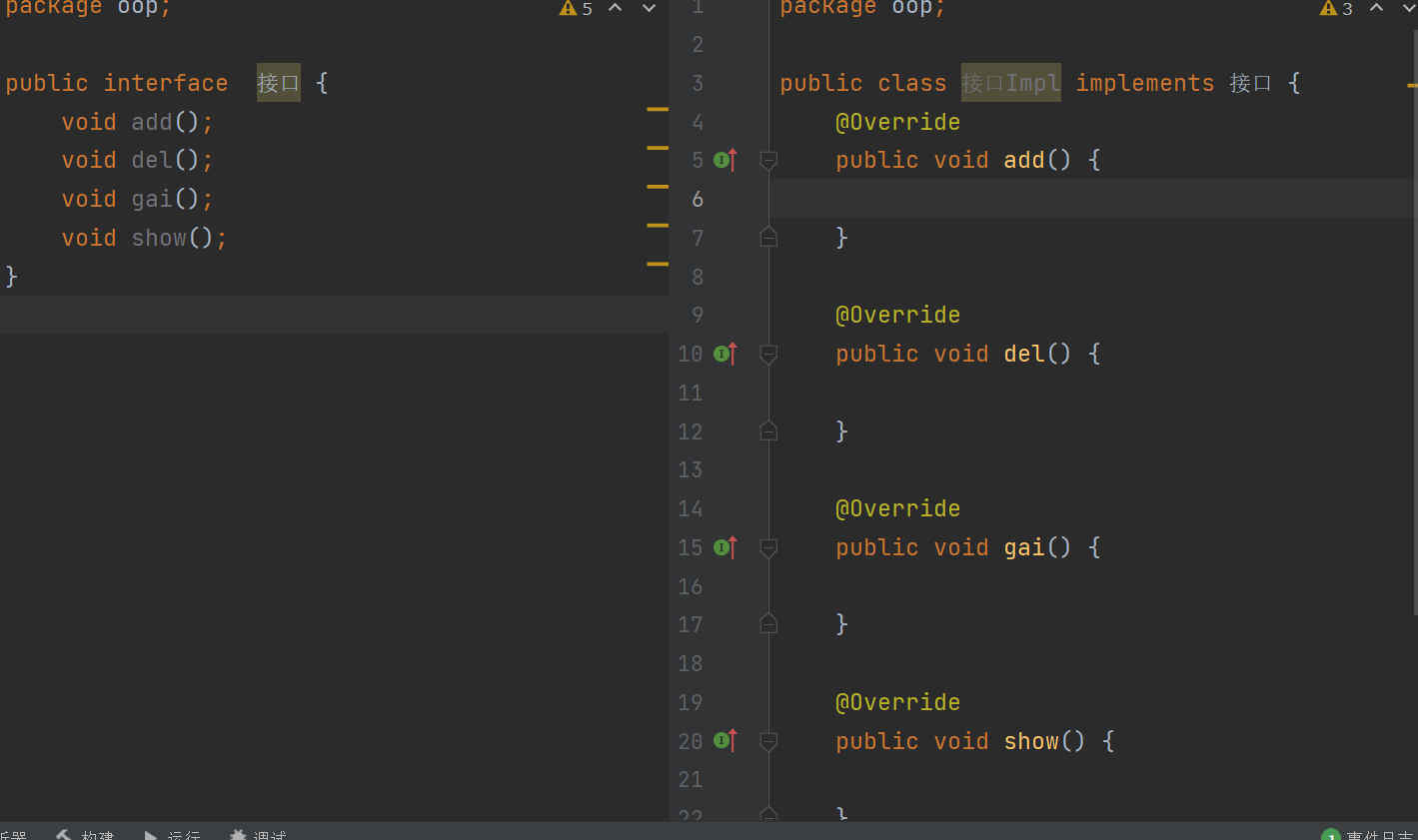The height and width of the screenshot is (840, 1418).
Task: Collapse the add() method code block
Action: (x=768, y=160)
